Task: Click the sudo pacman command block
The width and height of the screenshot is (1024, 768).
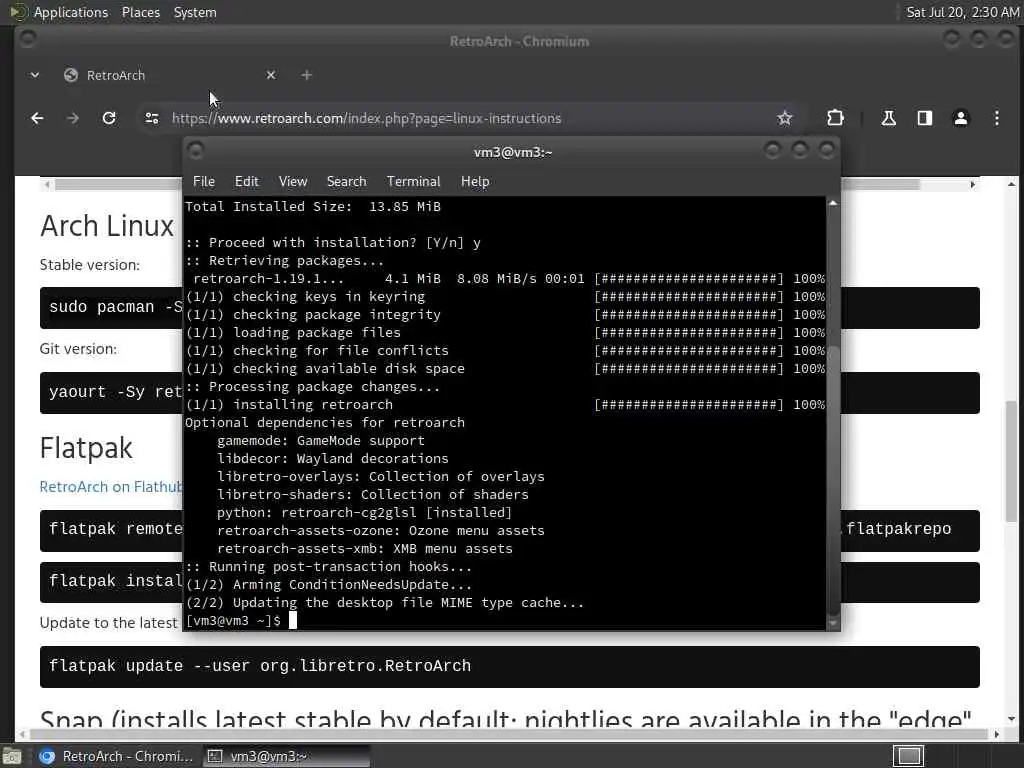Action: click(111, 308)
